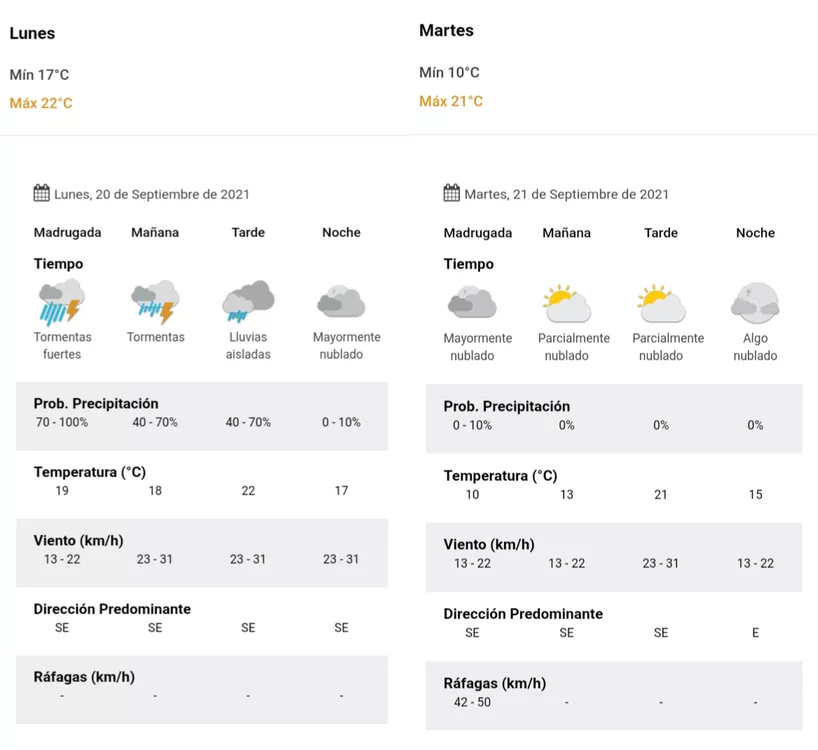
Task: Select the Lluvias aisladas rain cloud icon
Action: [x=247, y=299]
